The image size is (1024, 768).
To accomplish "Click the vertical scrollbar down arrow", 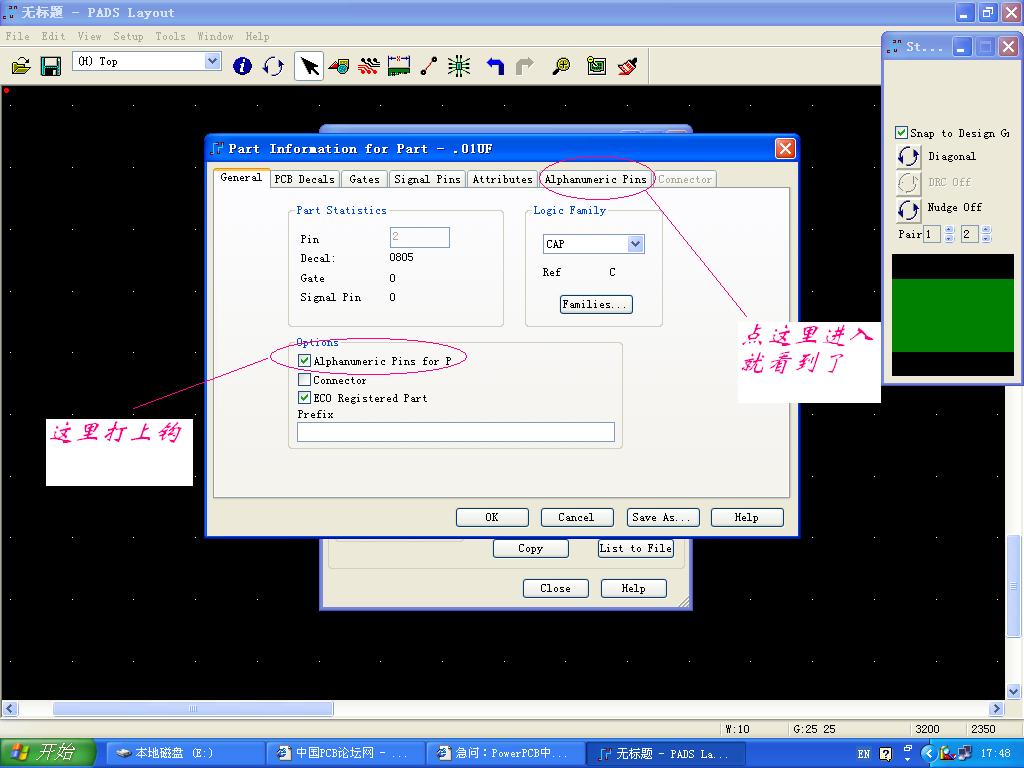I will 1014,691.
